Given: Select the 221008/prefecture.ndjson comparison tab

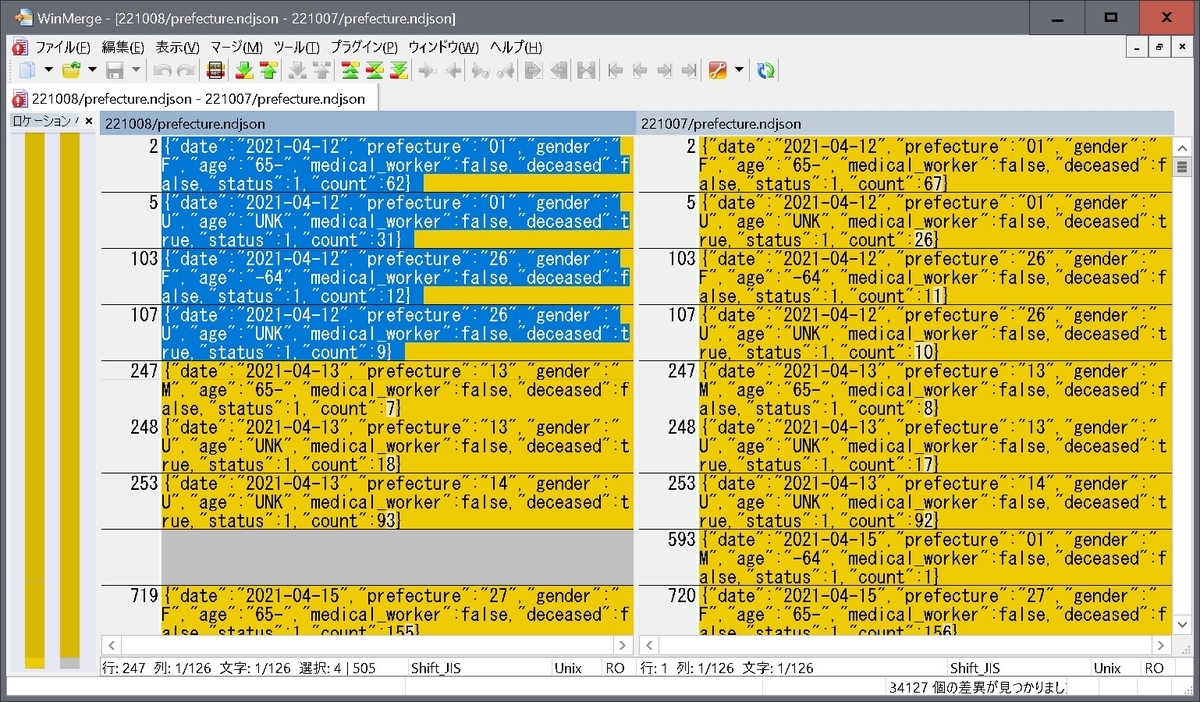Looking at the screenshot, I should point(191,98).
